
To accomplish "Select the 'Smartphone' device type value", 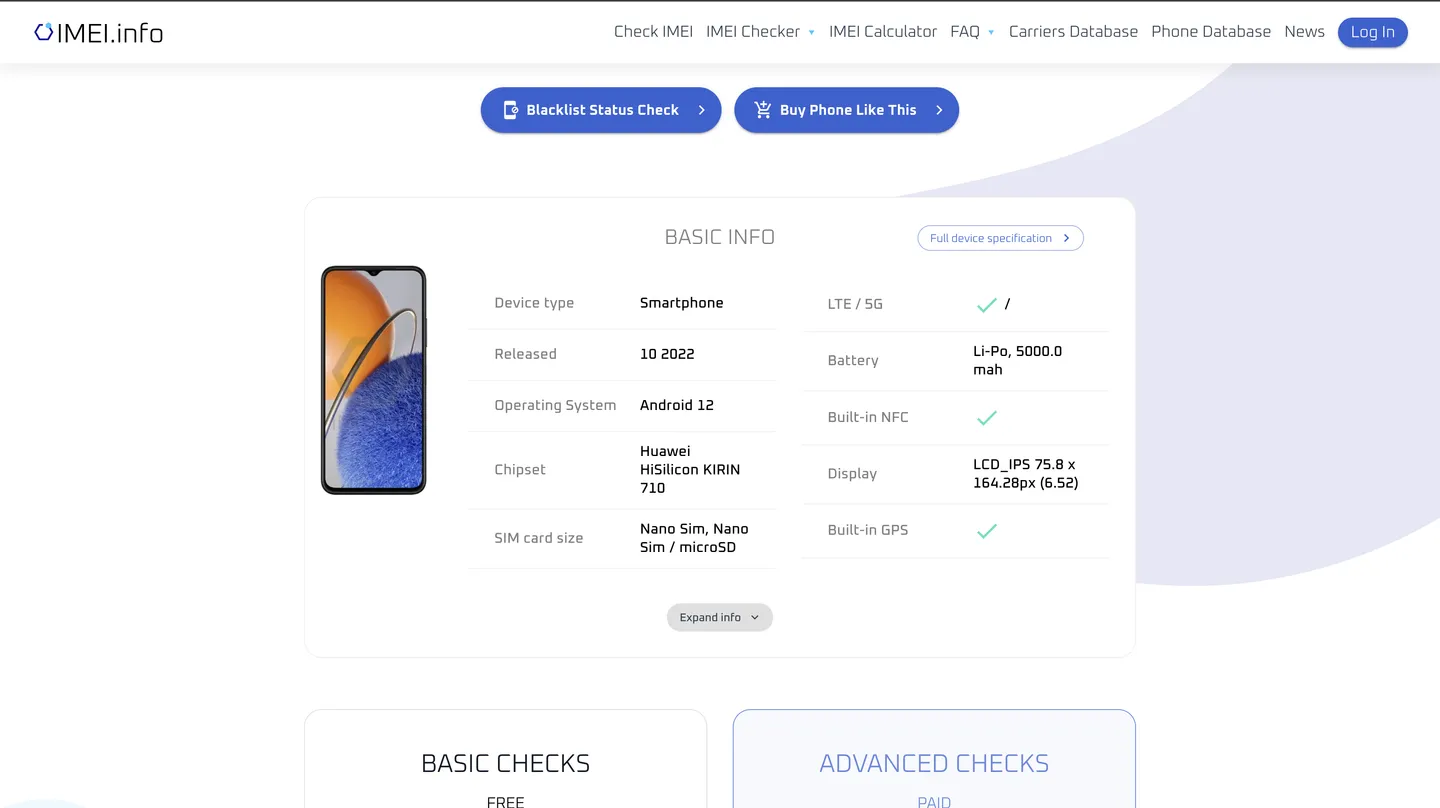I will pos(681,303).
